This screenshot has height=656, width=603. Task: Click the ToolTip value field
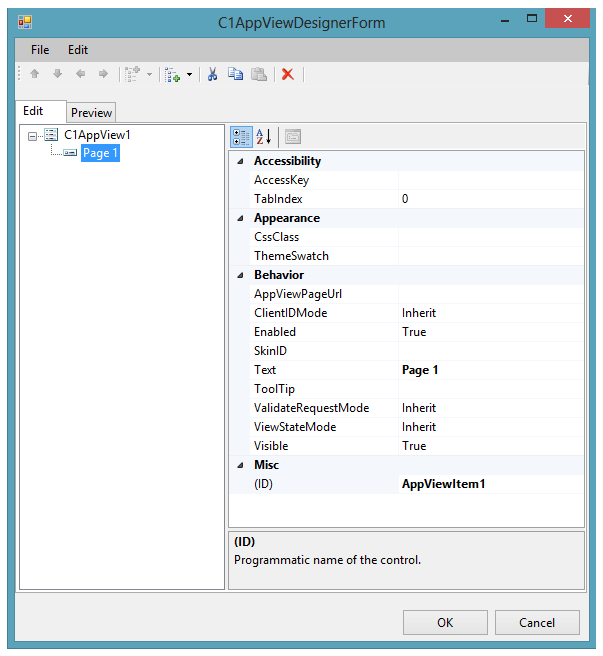pyautogui.click(x=491, y=389)
